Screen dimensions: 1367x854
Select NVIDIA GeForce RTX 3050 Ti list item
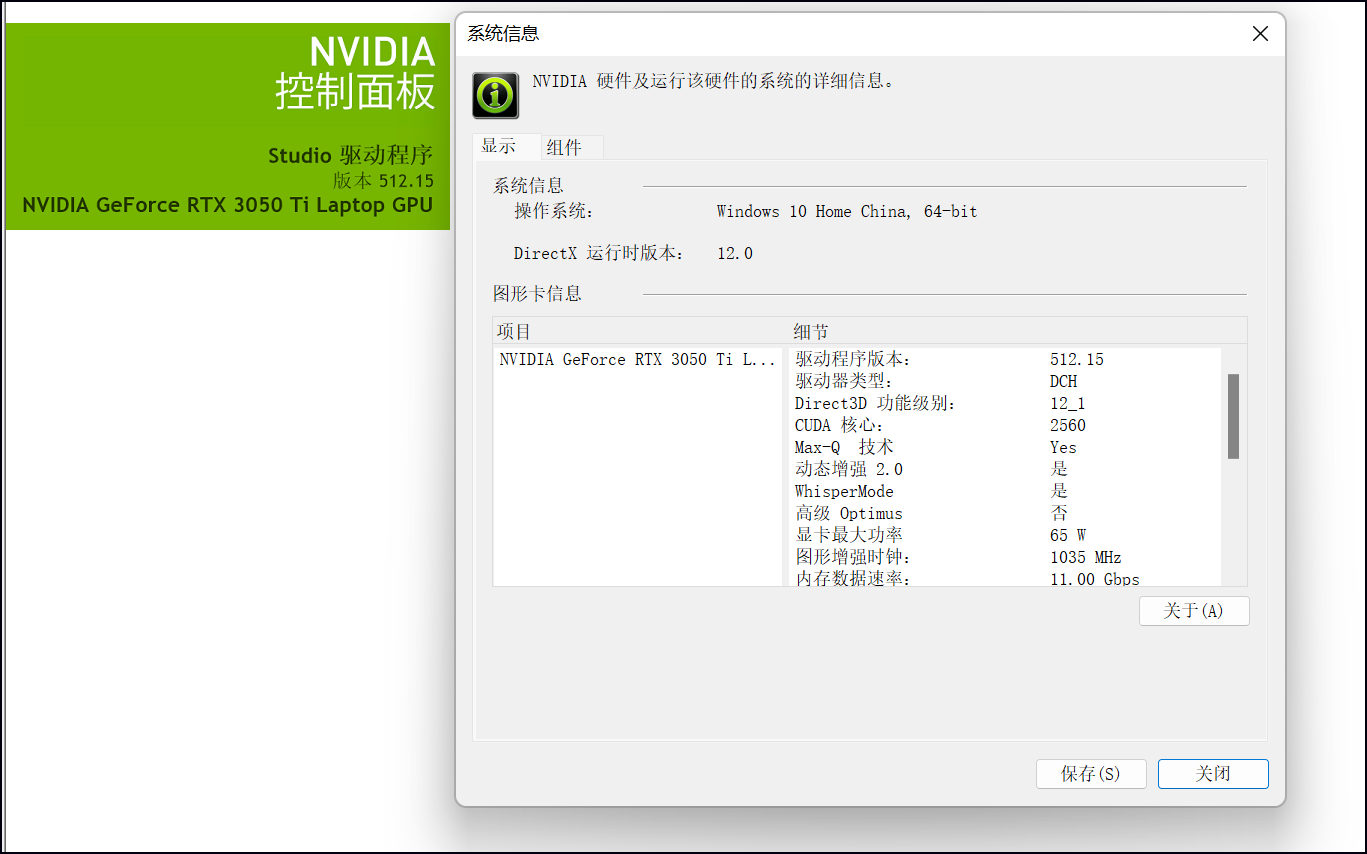[x=637, y=360]
